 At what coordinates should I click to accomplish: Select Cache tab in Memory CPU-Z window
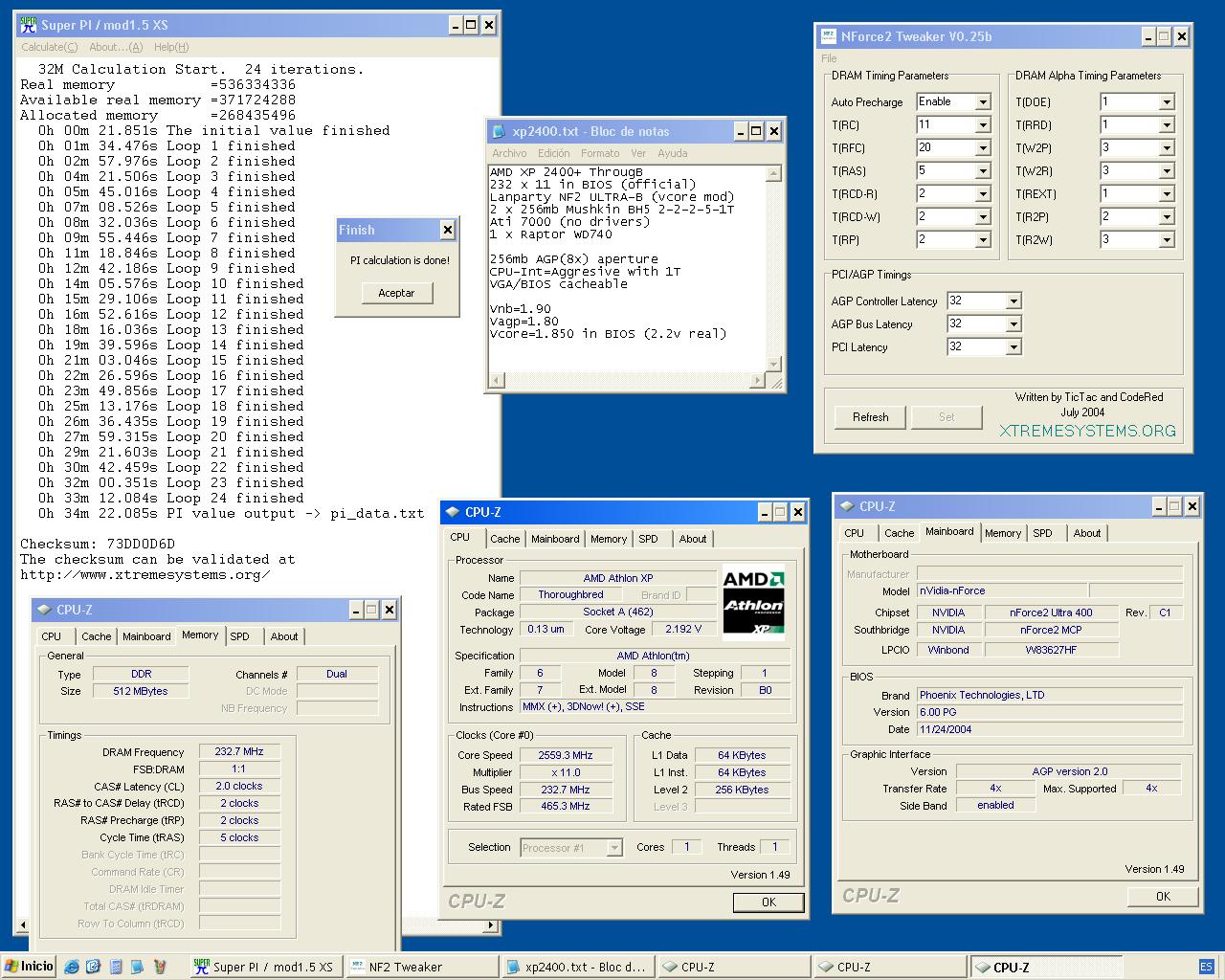[x=96, y=636]
